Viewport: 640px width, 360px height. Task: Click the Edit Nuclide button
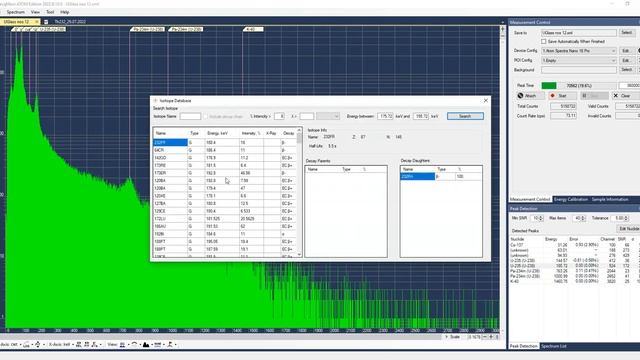pyautogui.click(x=628, y=229)
